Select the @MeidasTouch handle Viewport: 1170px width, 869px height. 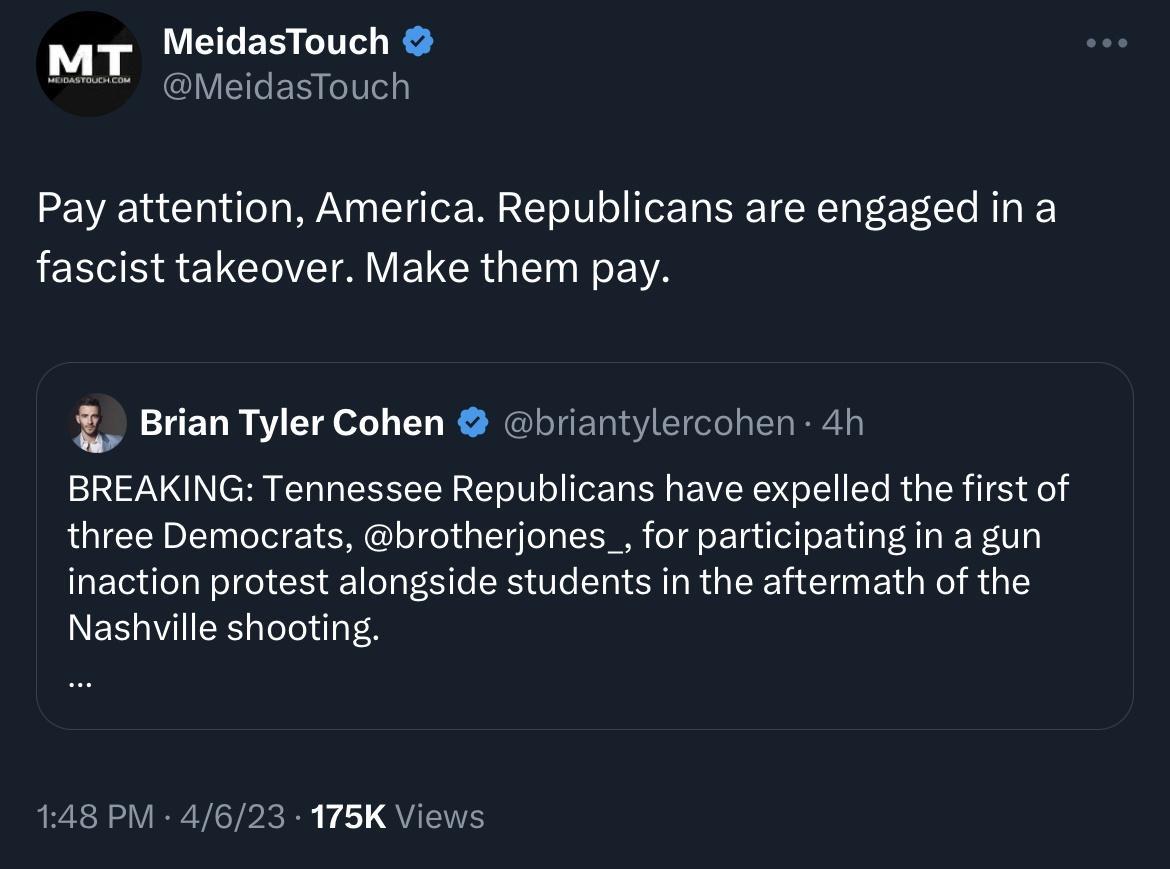(286, 87)
